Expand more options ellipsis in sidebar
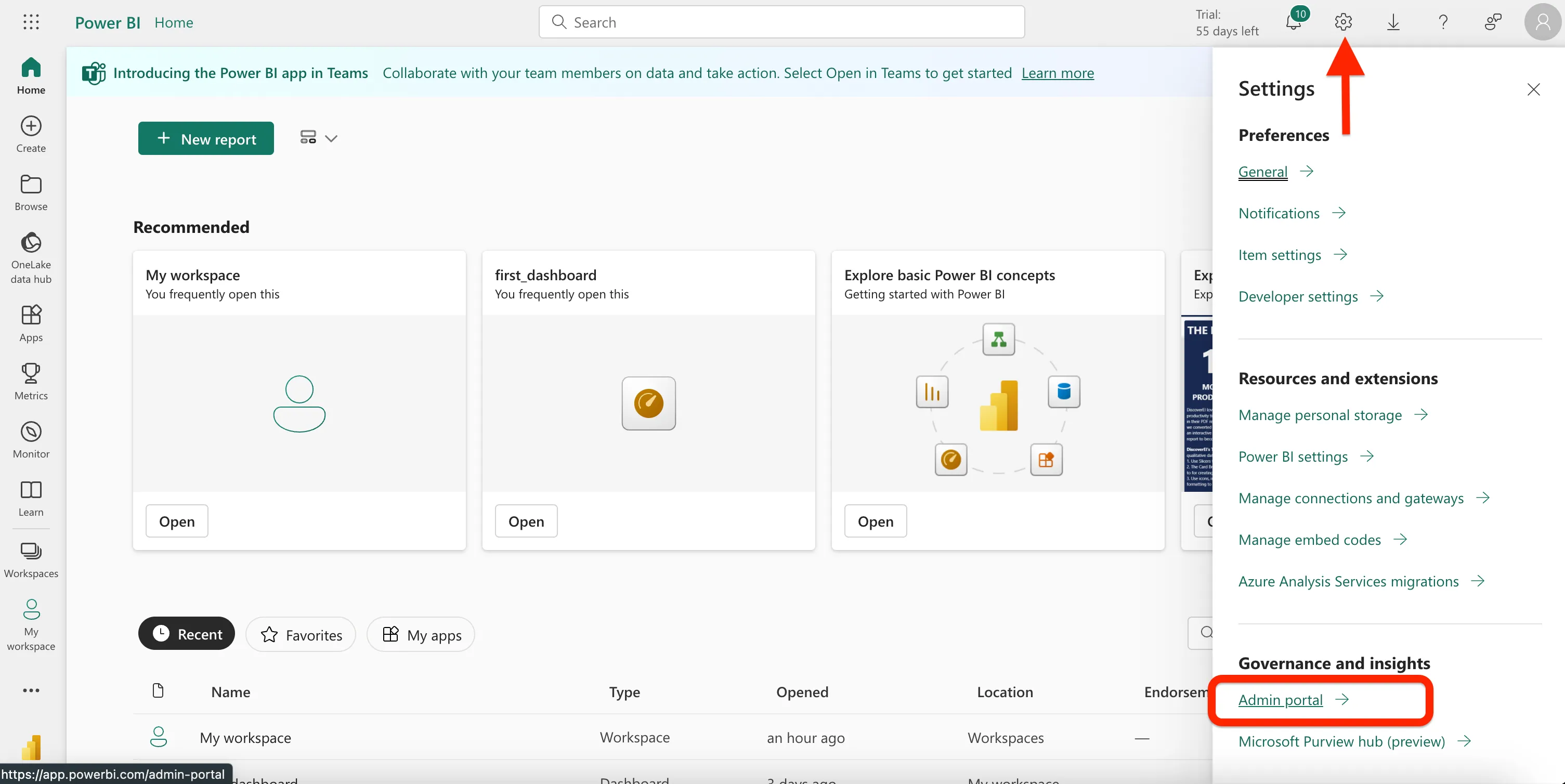The height and width of the screenshot is (784, 1565). pos(31,690)
